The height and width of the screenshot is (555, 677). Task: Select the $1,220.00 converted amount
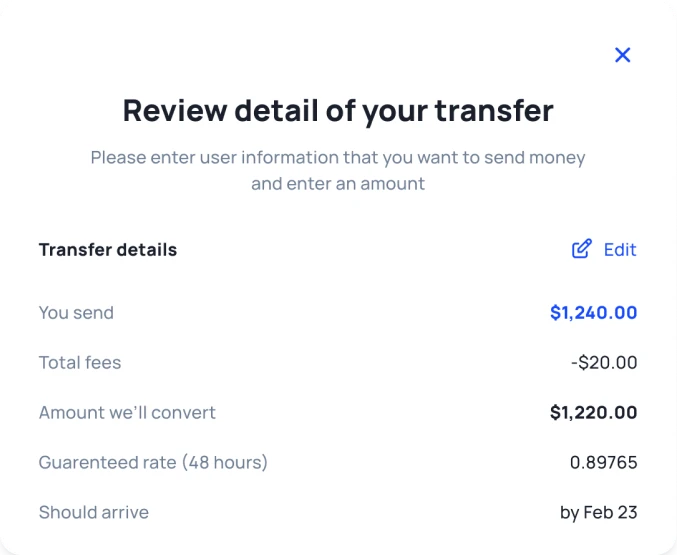[x=593, y=412]
